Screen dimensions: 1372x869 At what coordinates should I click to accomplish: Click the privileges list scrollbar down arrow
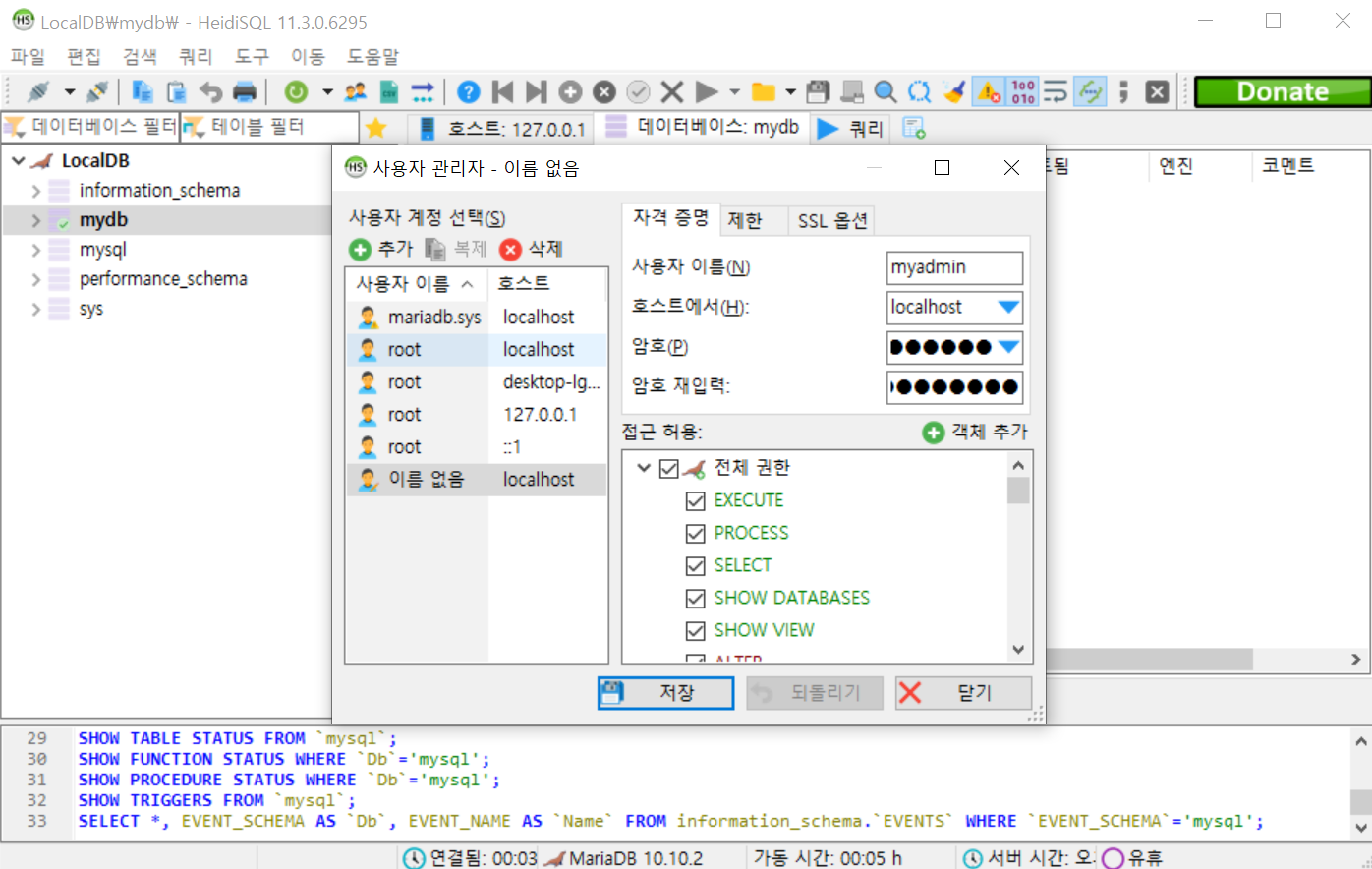pos(1018,650)
